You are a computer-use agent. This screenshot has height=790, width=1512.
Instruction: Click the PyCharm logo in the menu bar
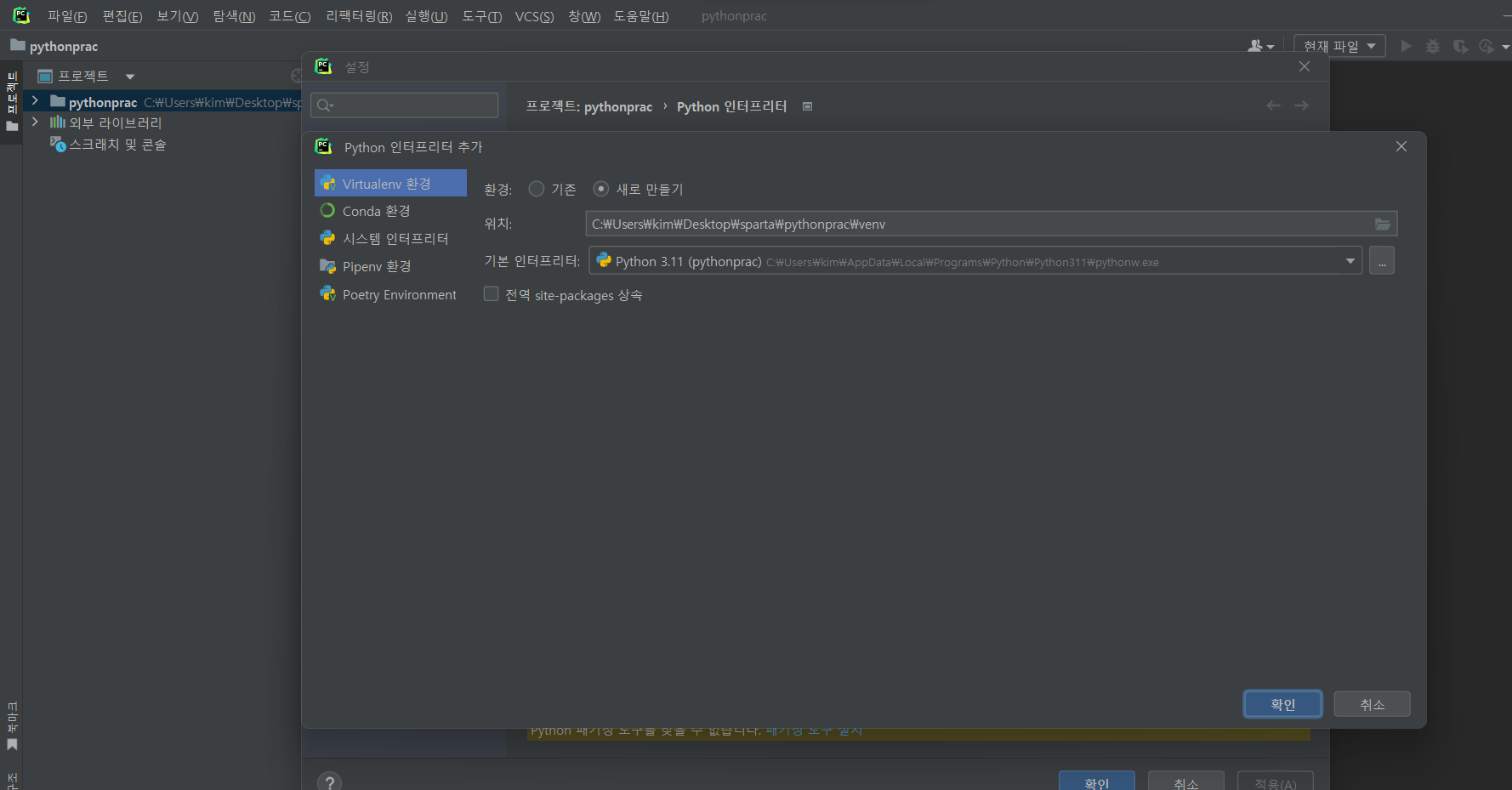click(21, 15)
